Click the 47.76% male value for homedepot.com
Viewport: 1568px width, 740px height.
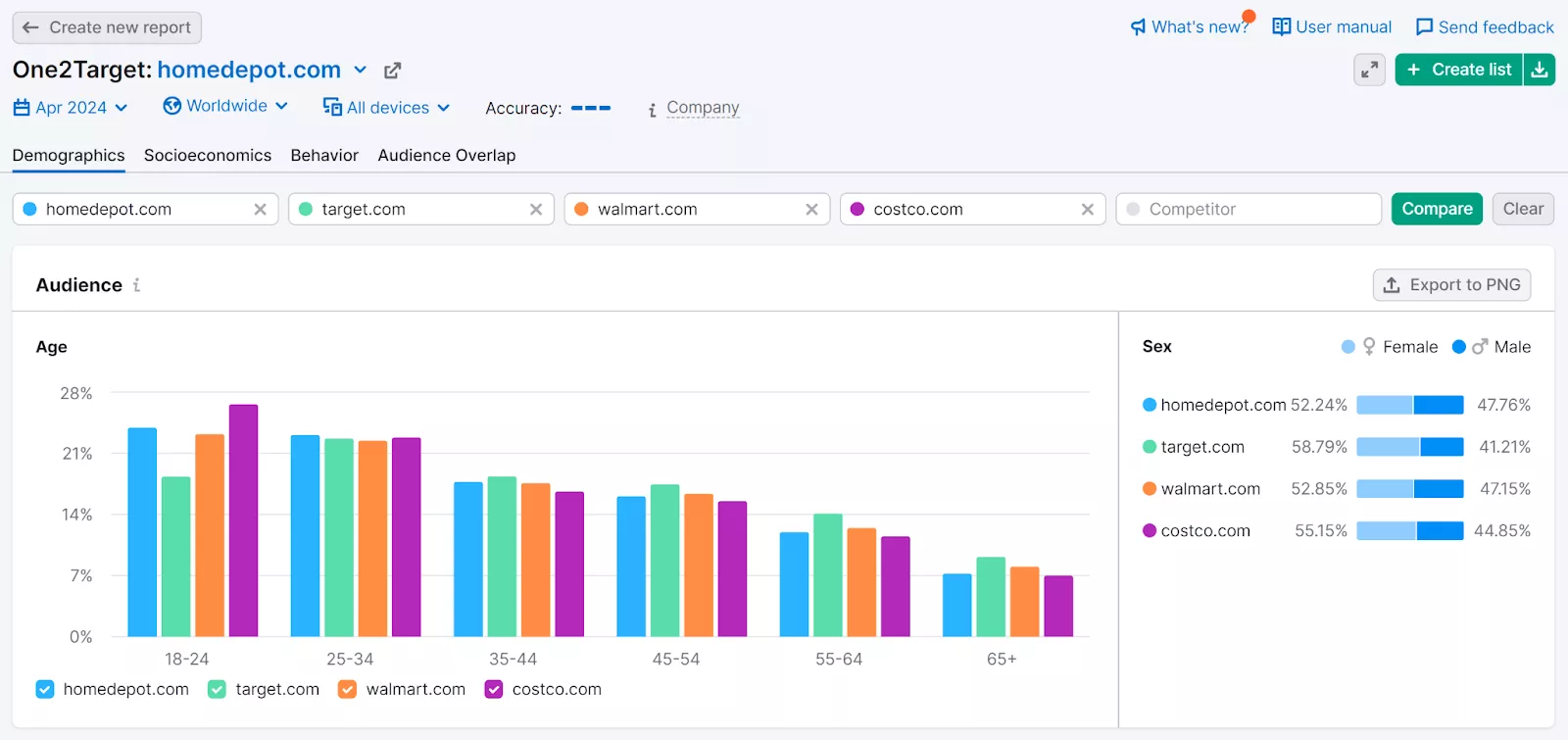point(1503,405)
